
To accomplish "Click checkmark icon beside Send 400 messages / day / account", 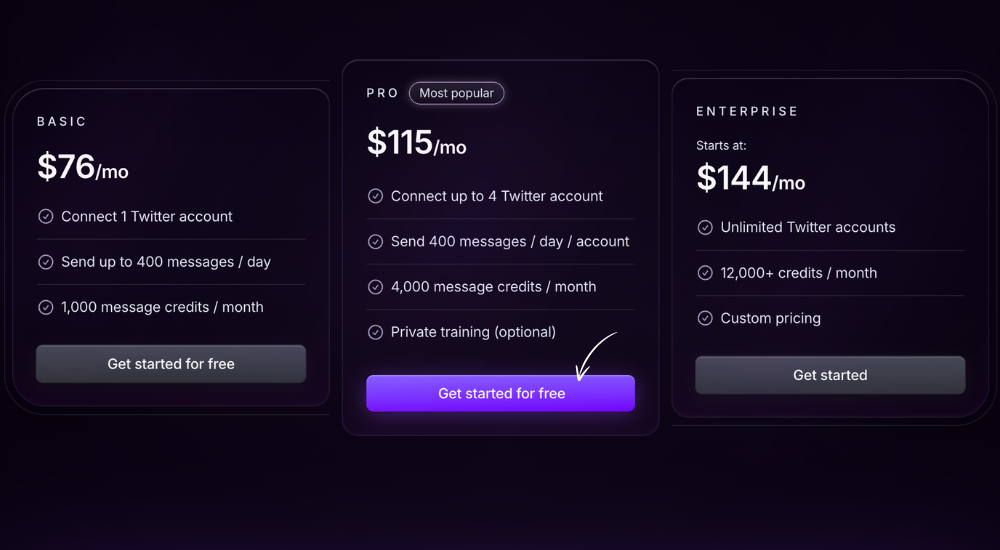I will tap(376, 241).
